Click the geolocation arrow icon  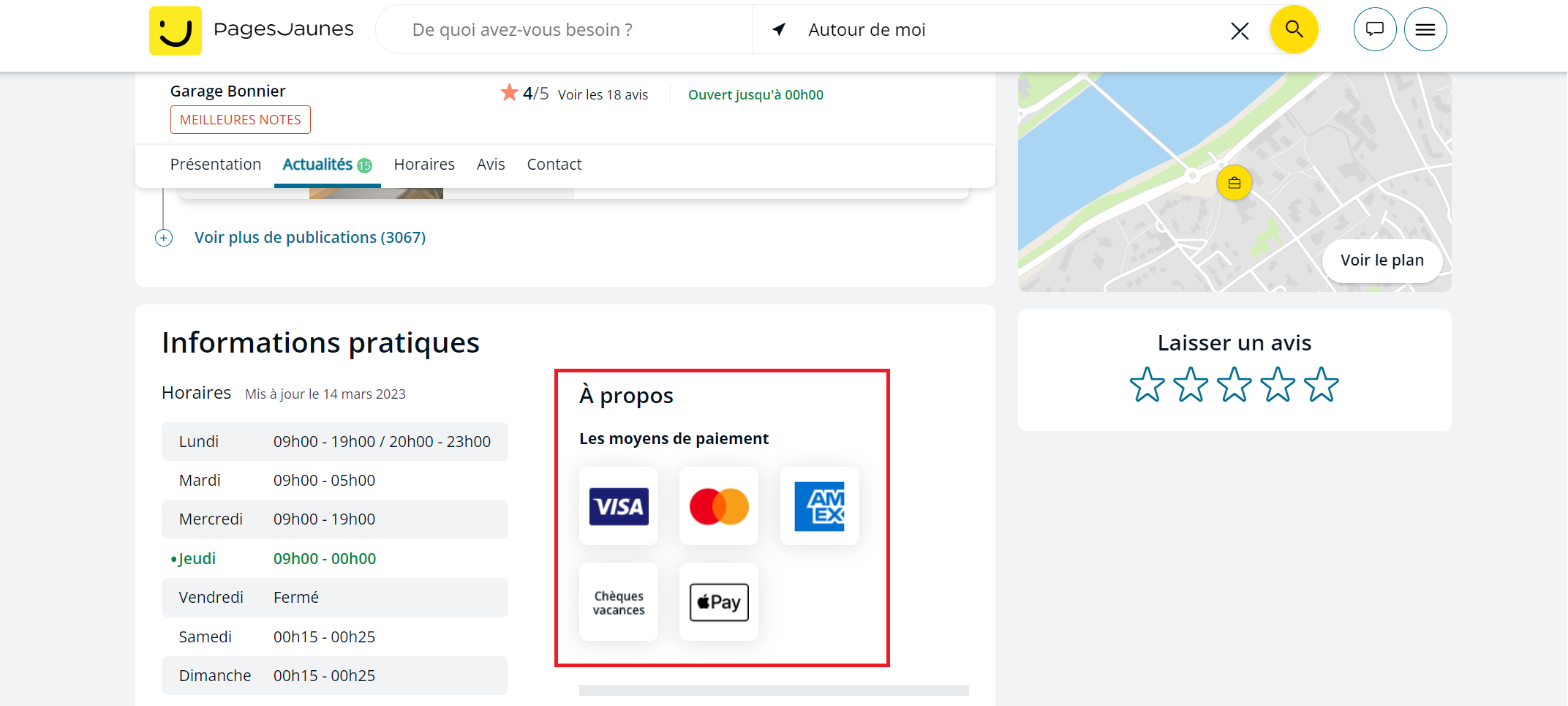(x=779, y=30)
